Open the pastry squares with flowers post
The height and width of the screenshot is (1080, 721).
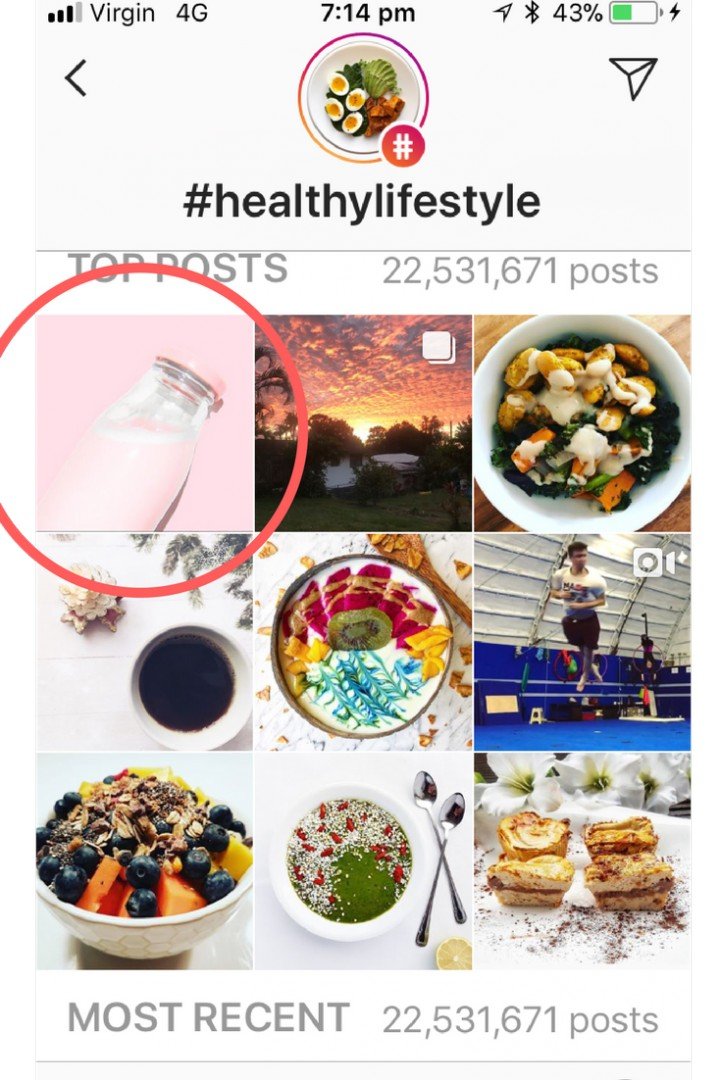coord(583,861)
